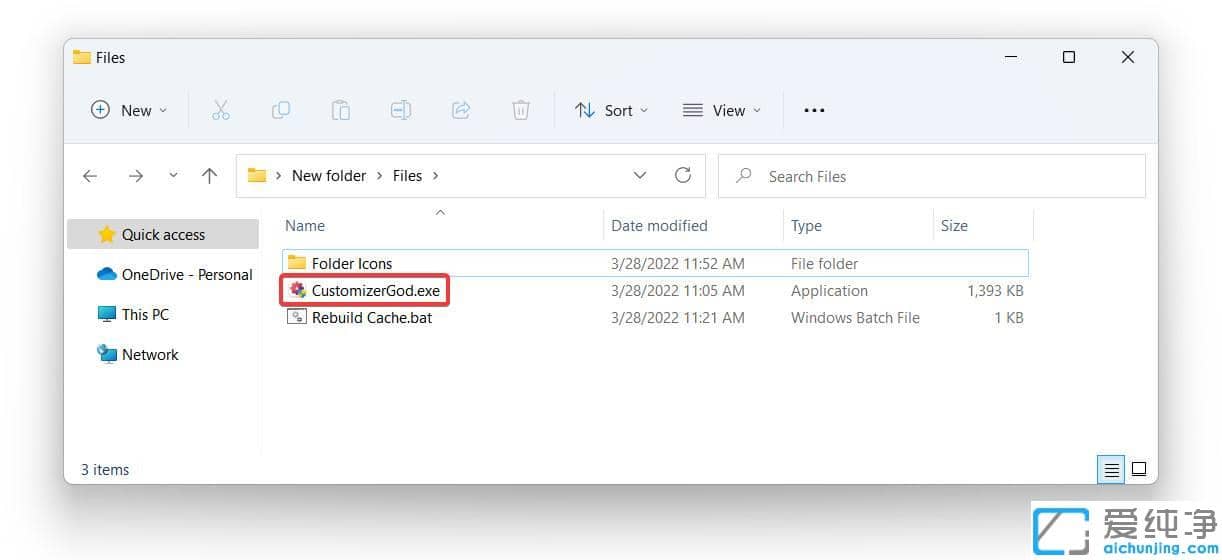Click the Paste clipboard icon
The height and width of the screenshot is (560, 1222).
[341, 110]
